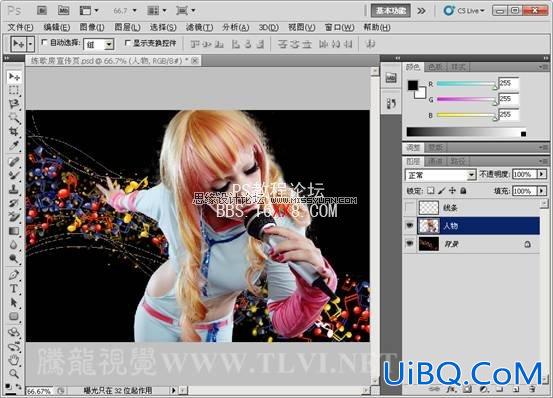Select the Polygonal Lasso tool
This screenshot has height=398, width=553.
click(14, 104)
